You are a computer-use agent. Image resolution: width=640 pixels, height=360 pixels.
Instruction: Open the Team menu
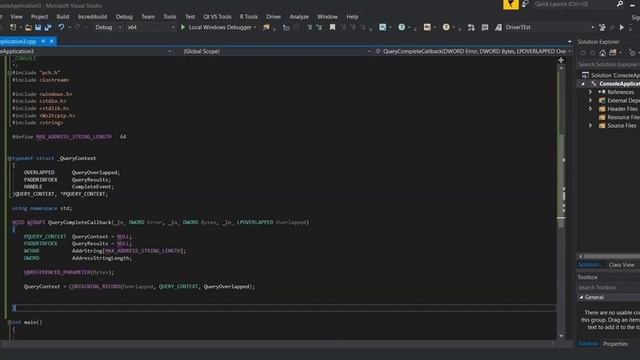[x=148, y=17]
